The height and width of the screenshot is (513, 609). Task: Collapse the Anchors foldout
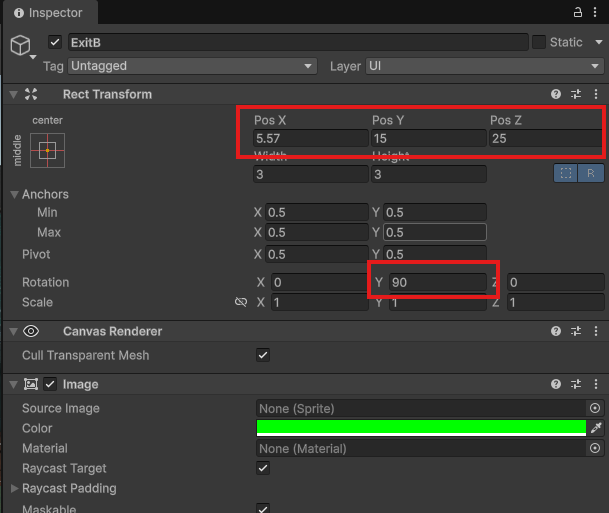(14, 194)
